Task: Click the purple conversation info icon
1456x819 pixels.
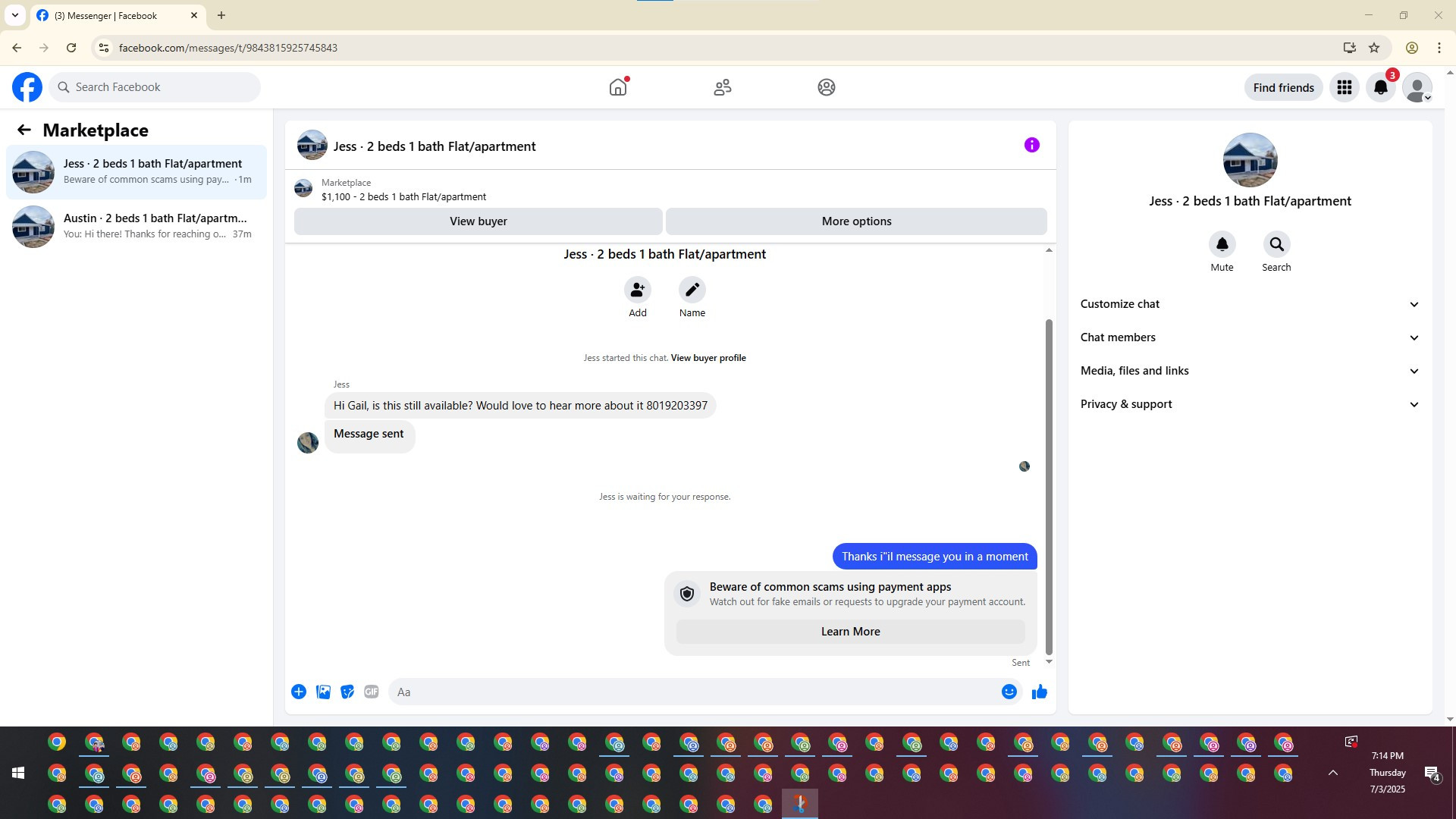Action: [x=1031, y=145]
